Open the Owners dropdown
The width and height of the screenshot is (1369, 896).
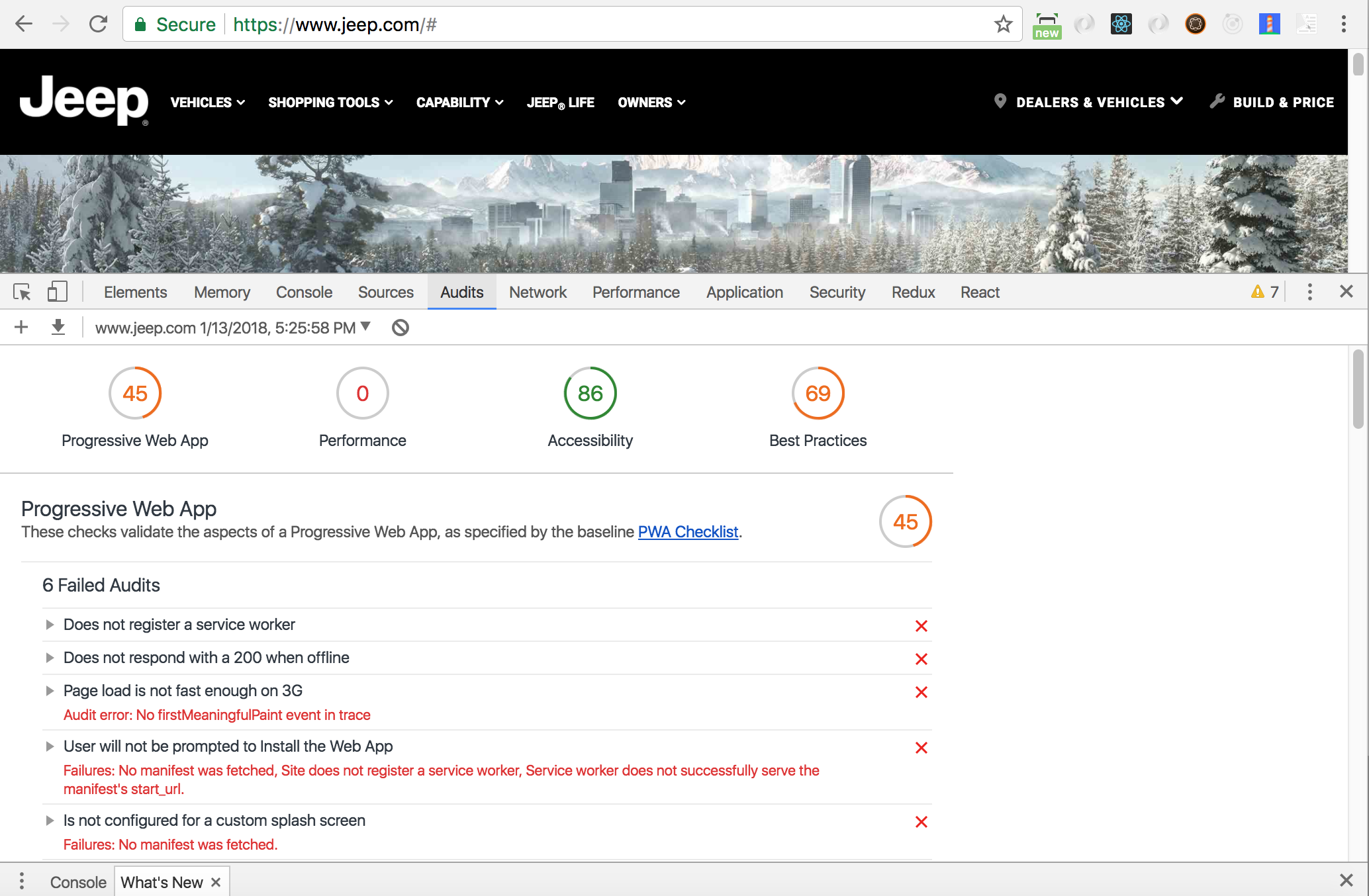(651, 103)
